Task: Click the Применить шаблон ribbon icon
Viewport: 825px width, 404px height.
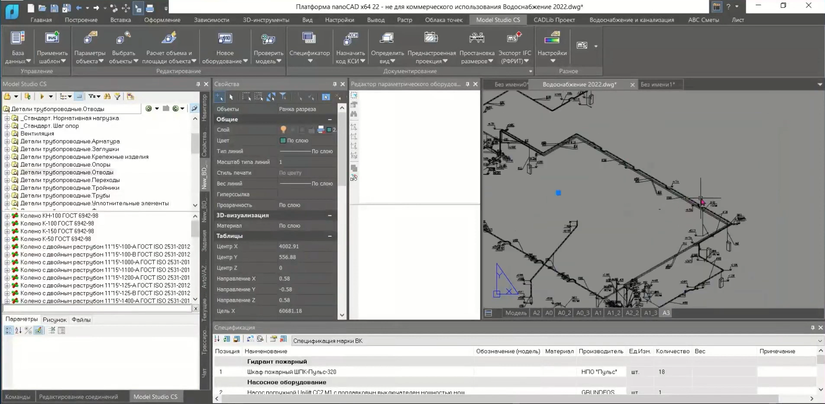Action: pyautogui.click(x=52, y=38)
